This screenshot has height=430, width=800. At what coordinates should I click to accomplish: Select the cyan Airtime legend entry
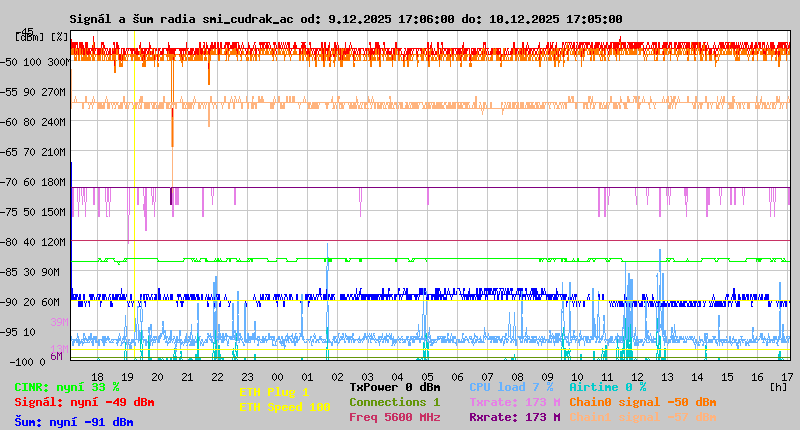click(607, 387)
